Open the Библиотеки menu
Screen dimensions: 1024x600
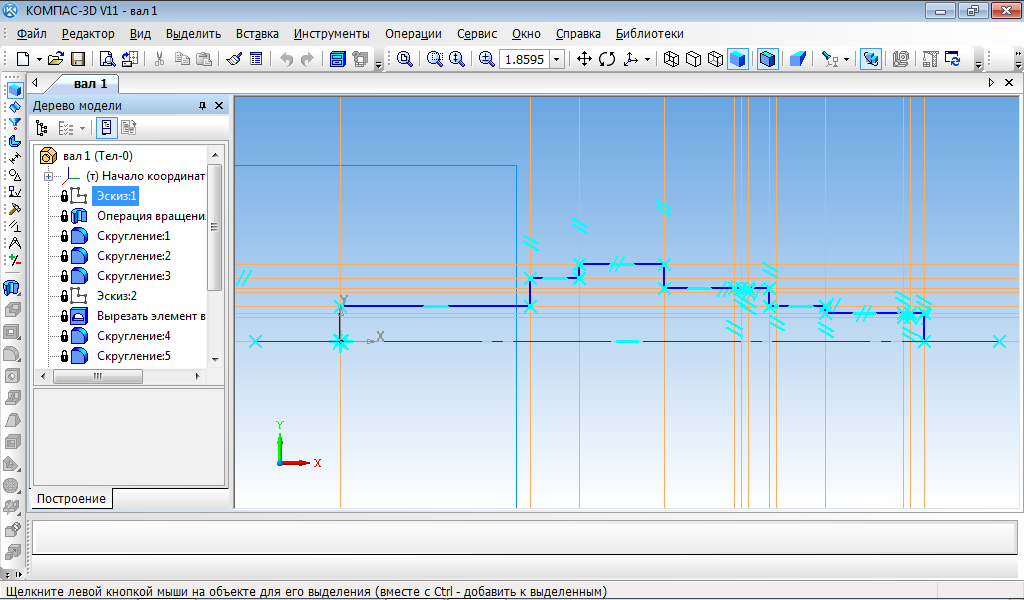tap(650, 34)
